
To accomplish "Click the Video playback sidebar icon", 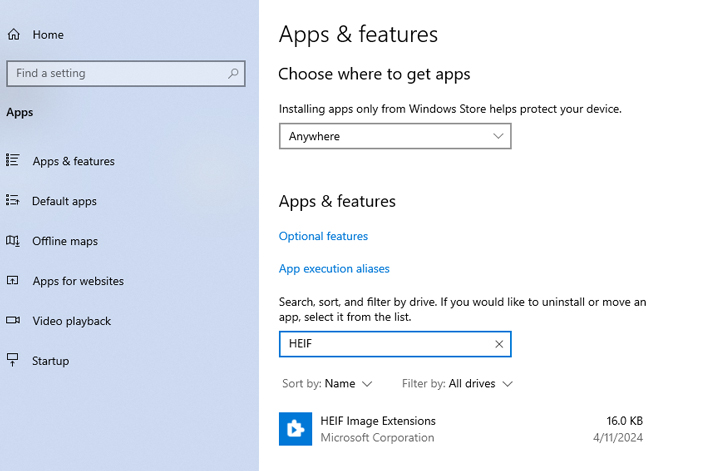I will click(13, 321).
